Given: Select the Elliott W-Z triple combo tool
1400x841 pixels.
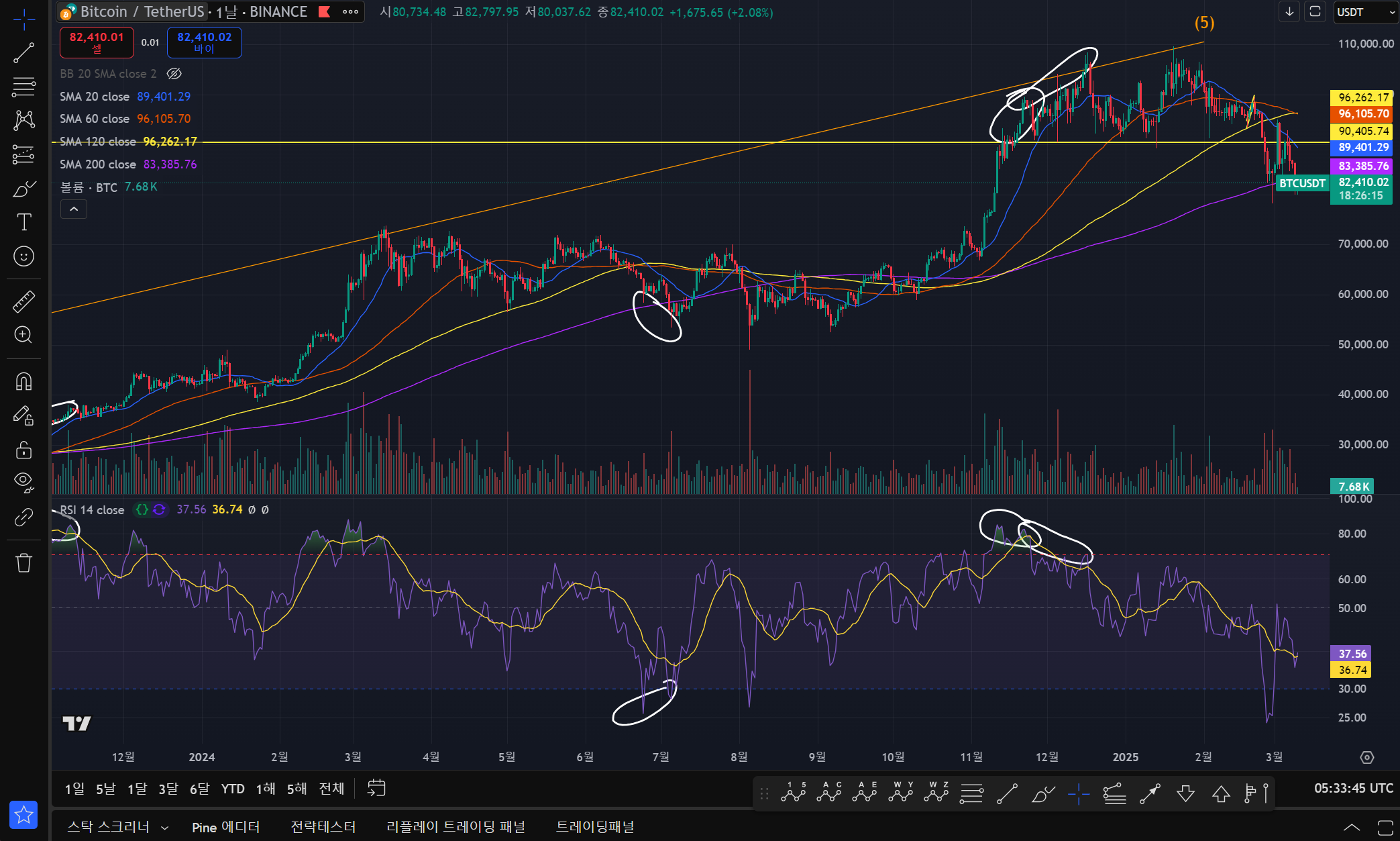Looking at the screenshot, I should (x=936, y=793).
